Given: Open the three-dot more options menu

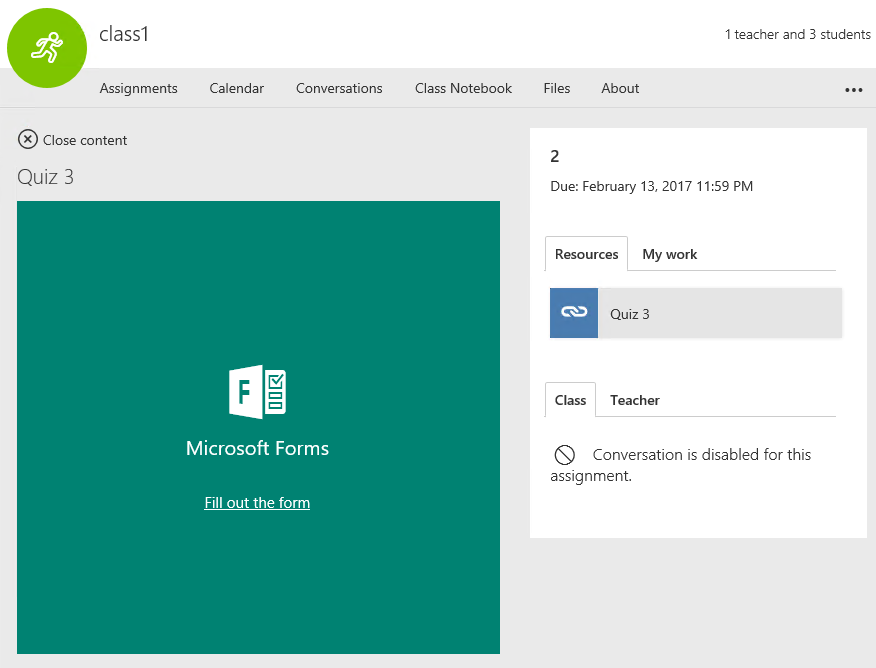Looking at the screenshot, I should 854,89.
